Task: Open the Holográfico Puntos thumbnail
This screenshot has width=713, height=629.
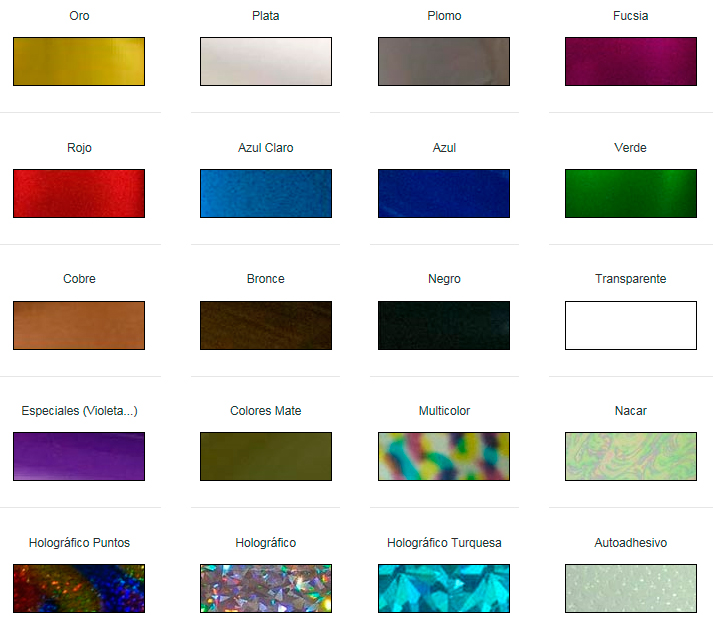Action: (x=79, y=589)
